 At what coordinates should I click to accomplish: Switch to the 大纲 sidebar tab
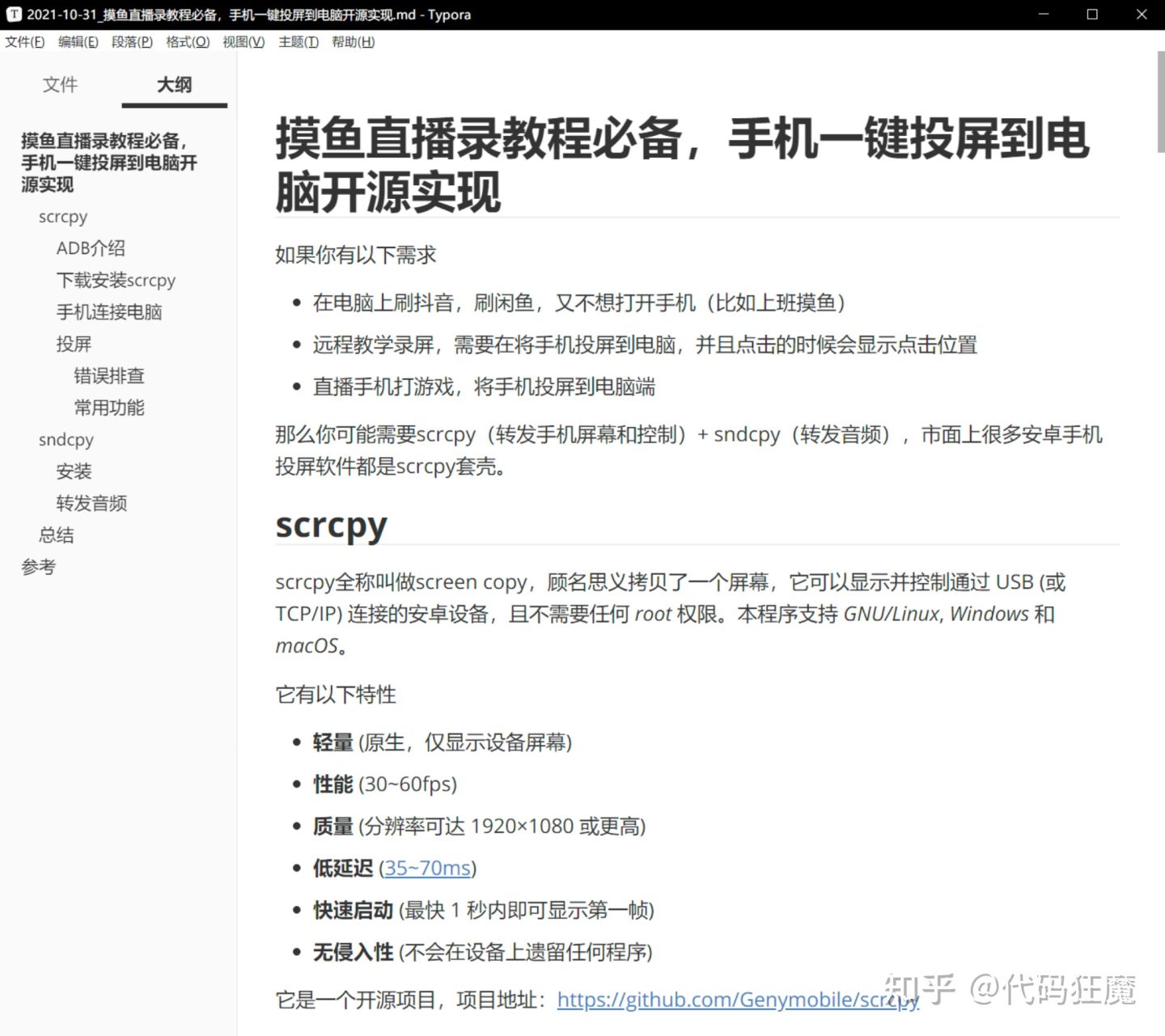point(174,85)
